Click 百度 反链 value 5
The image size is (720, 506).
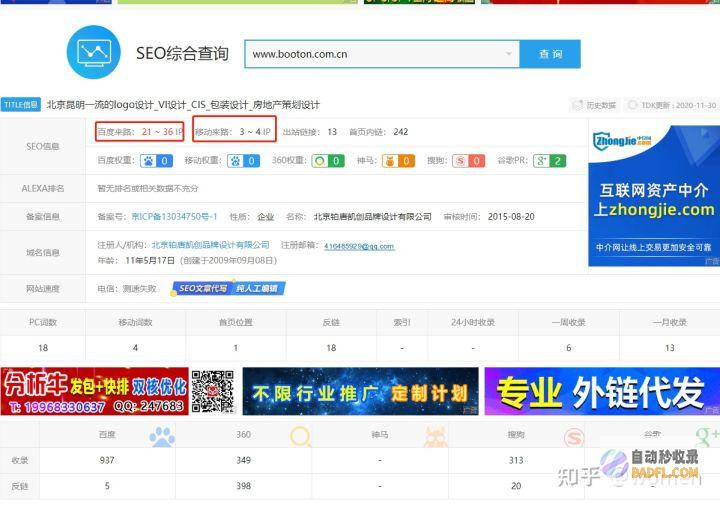pos(107,486)
